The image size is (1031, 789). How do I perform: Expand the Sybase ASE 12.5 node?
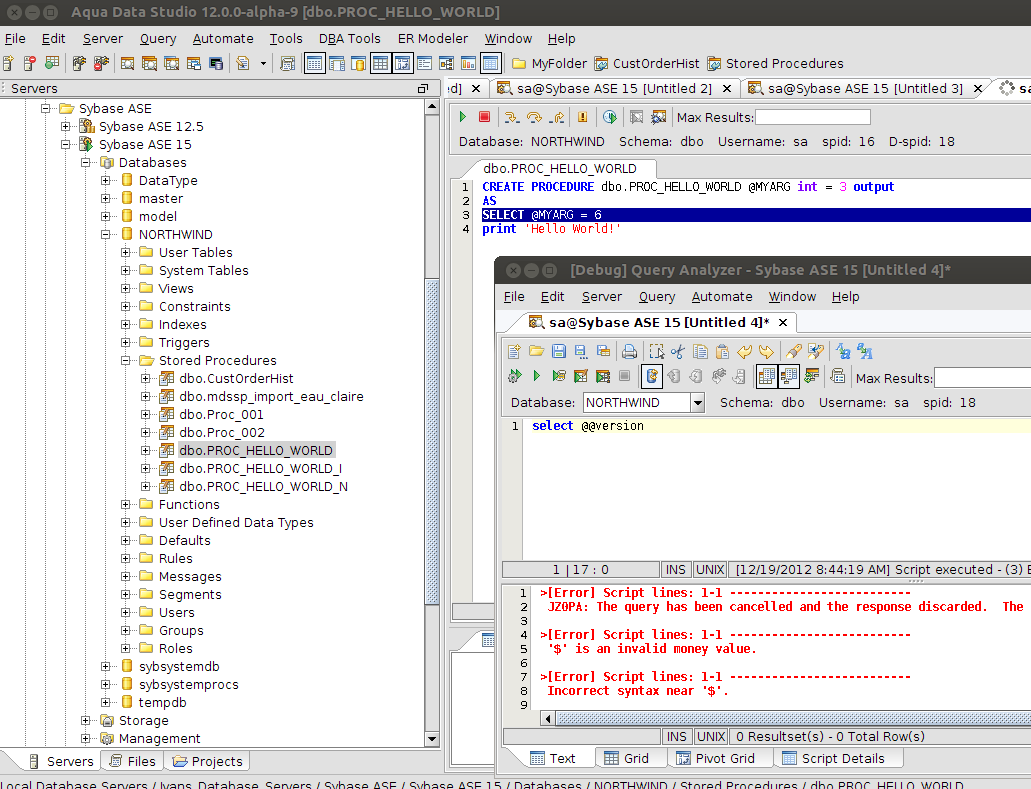65,126
